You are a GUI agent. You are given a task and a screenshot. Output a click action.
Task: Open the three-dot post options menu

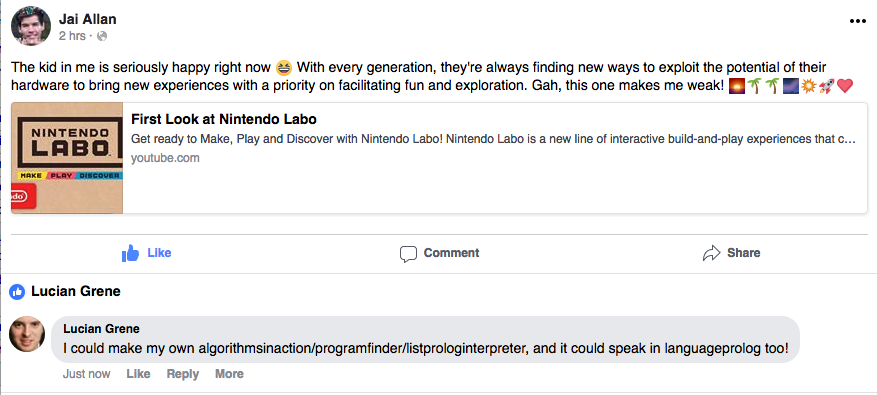(857, 21)
